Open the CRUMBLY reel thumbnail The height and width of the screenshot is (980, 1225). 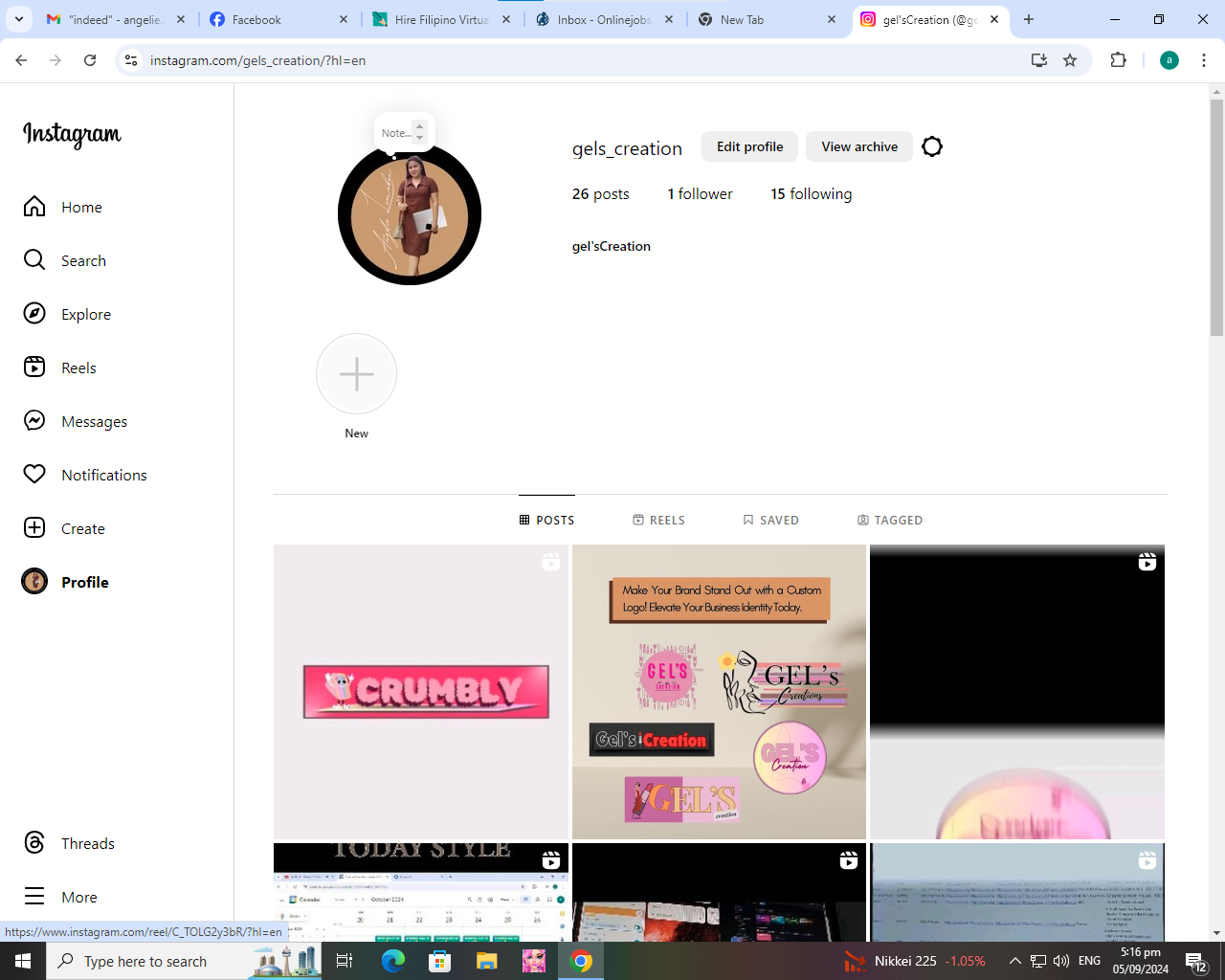point(421,691)
